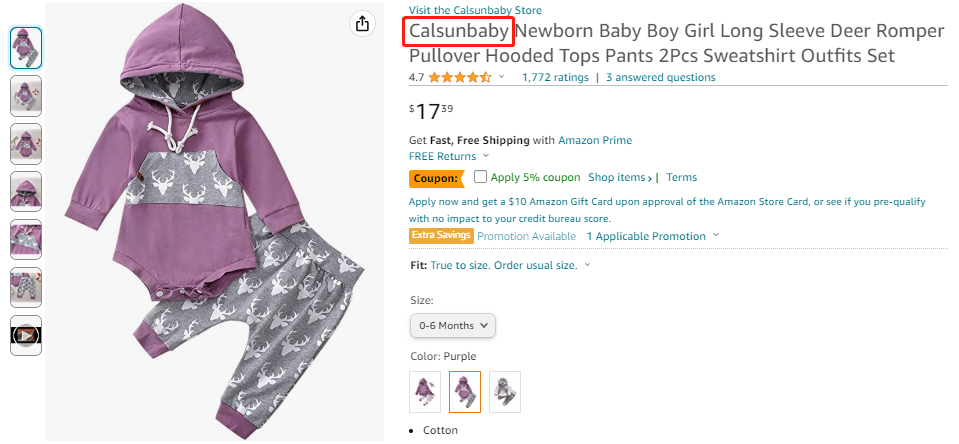Expand the FREE Returns chevron

point(486,156)
